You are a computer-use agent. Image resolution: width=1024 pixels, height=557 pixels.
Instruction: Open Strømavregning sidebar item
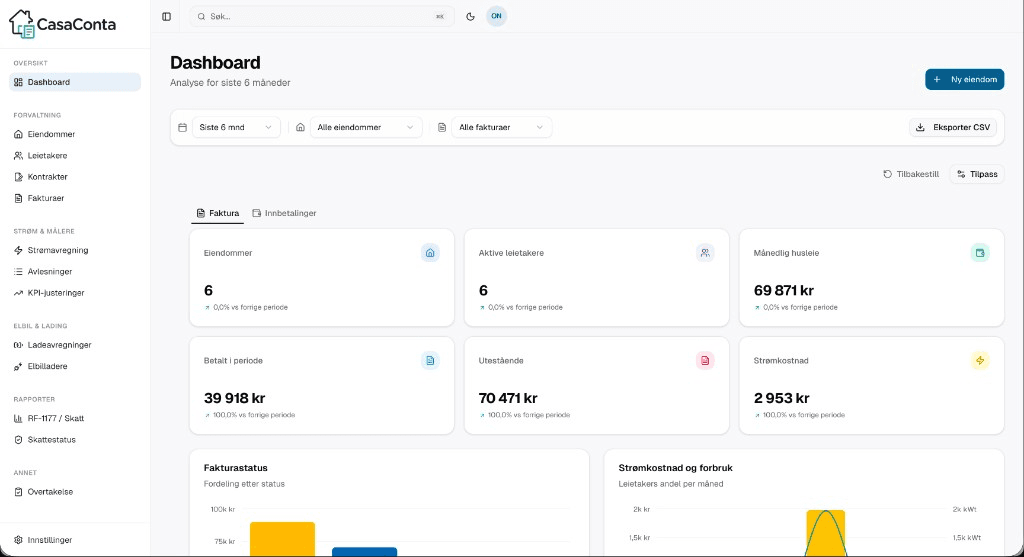(75, 250)
